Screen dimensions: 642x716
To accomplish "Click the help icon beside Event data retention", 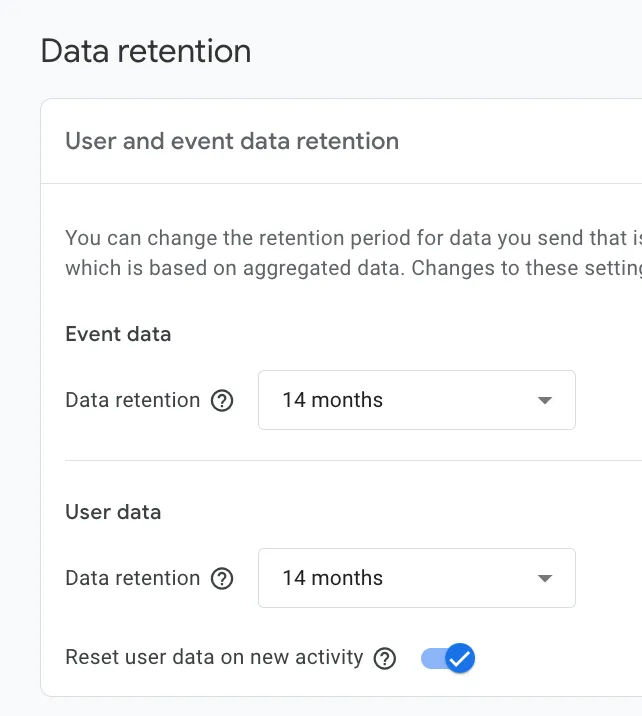I will click(223, 401).
